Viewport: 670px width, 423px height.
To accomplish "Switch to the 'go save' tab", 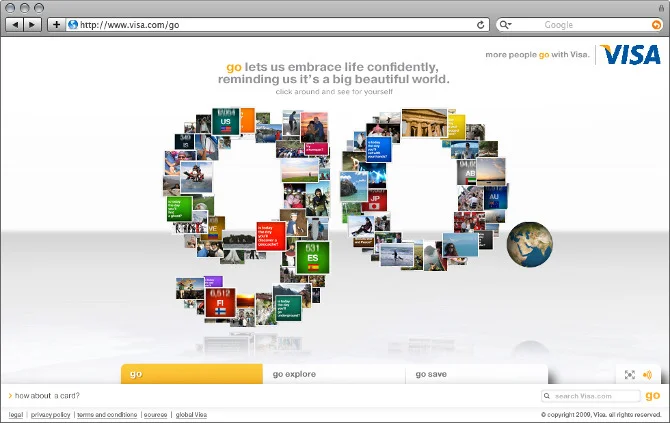I will coord(476,374).
